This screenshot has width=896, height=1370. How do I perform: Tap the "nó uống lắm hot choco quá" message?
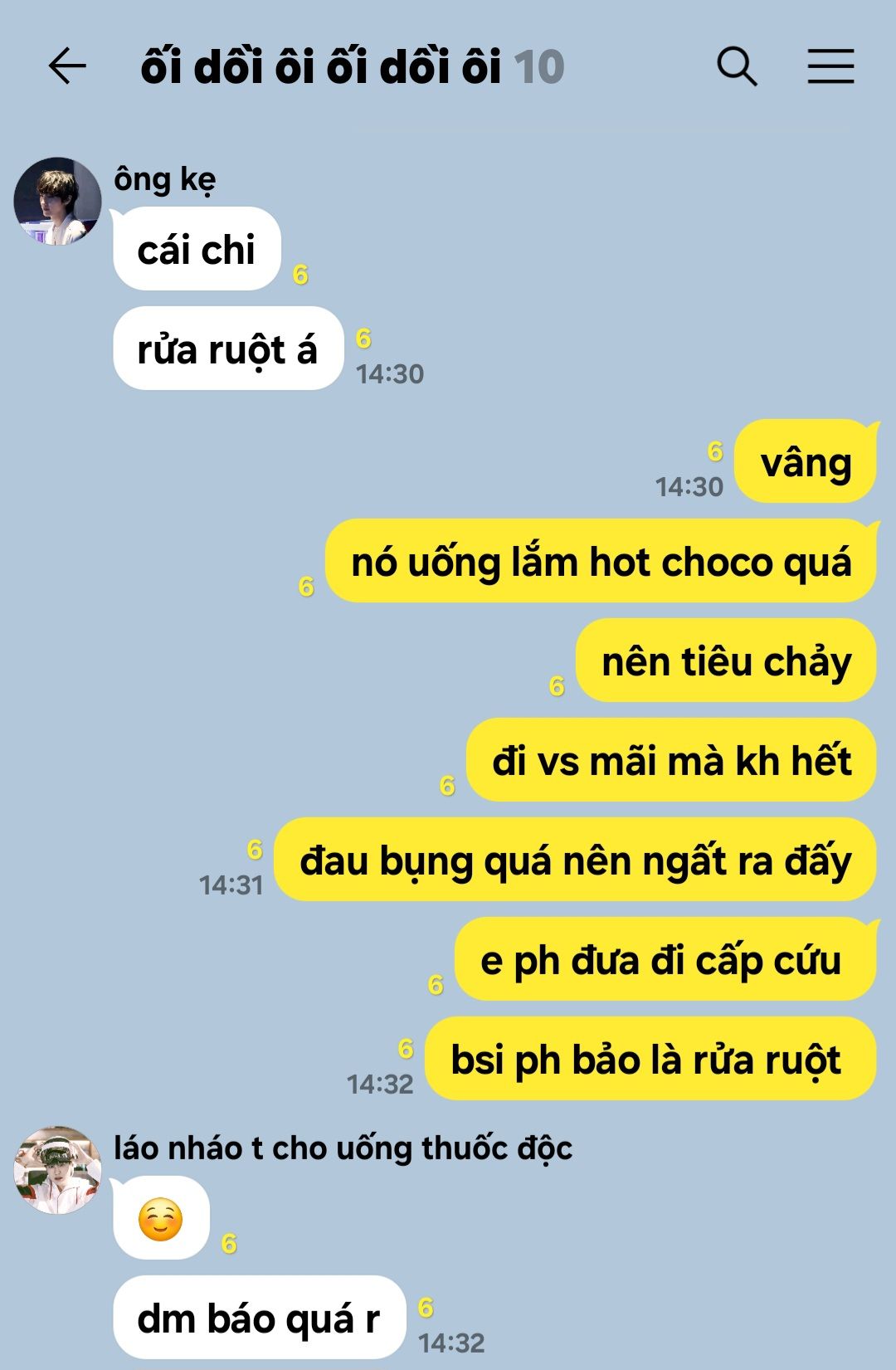coord(601,561)
